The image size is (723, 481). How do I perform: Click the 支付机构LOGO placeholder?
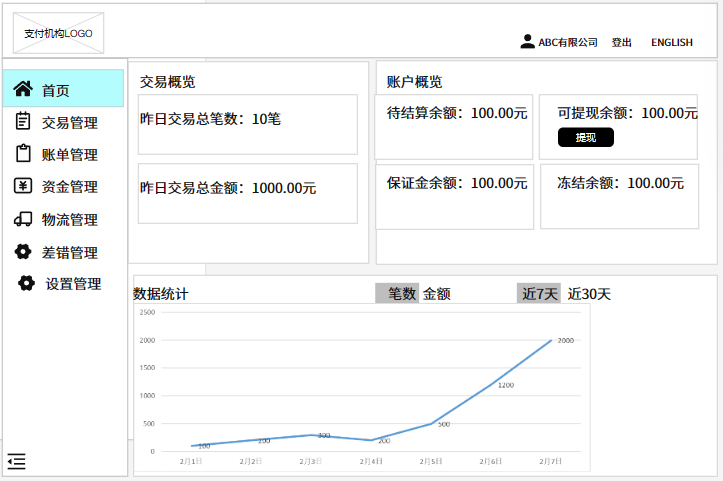coord(59,33)
